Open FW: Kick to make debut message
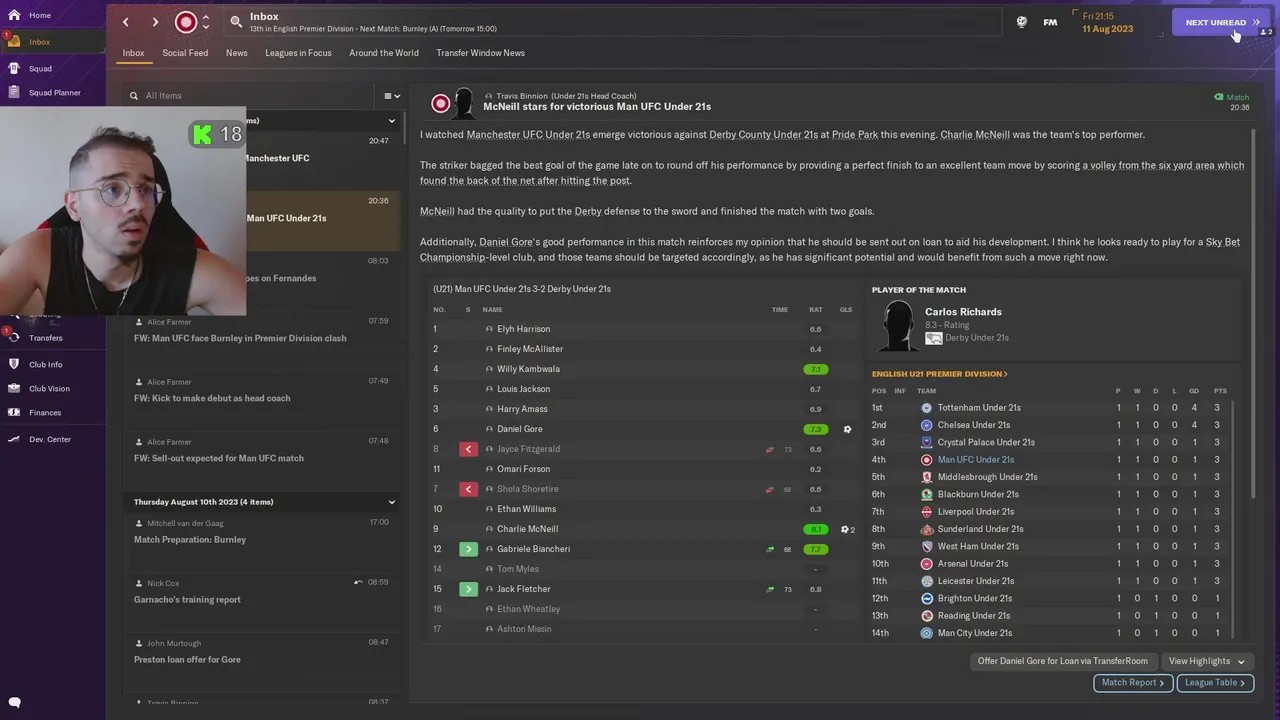Image resolution: width=1280 pixels, height=720 pixels. point(262,390)
